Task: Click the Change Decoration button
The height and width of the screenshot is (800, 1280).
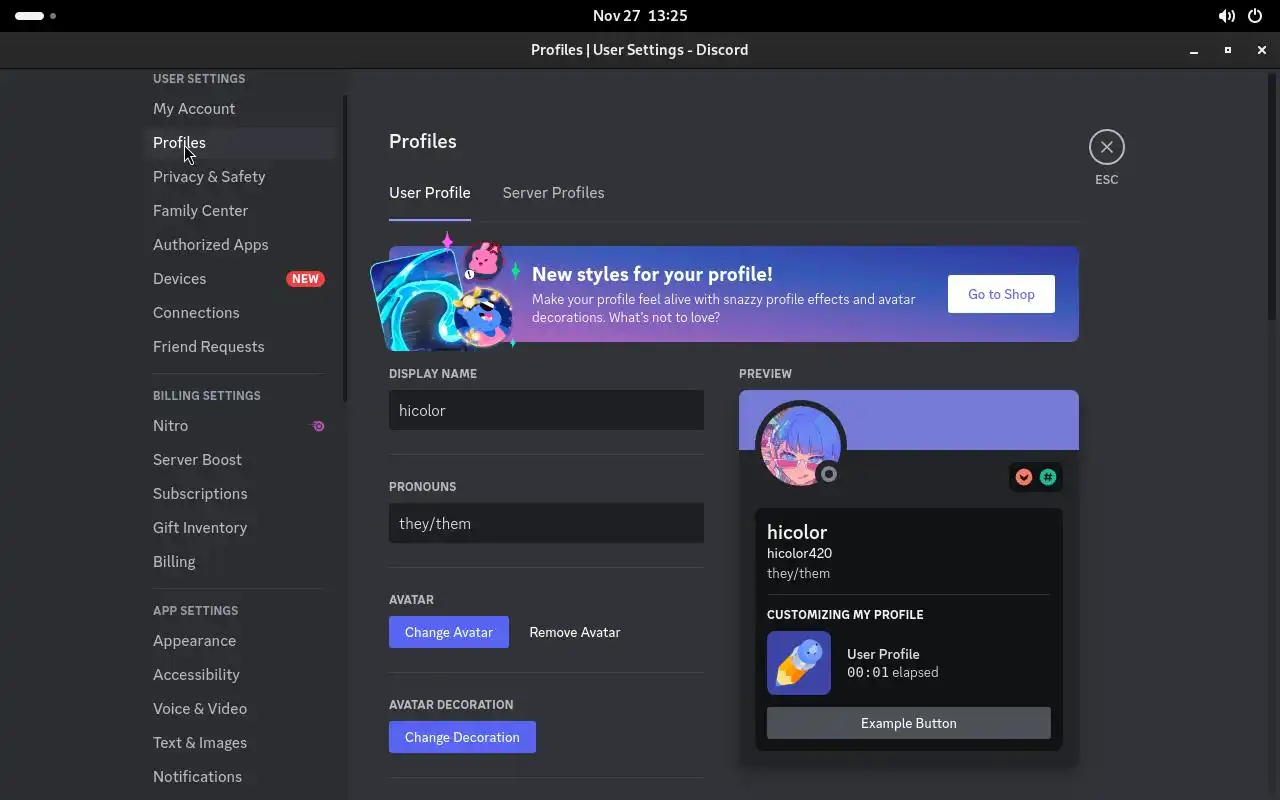Action: (462, 737)
